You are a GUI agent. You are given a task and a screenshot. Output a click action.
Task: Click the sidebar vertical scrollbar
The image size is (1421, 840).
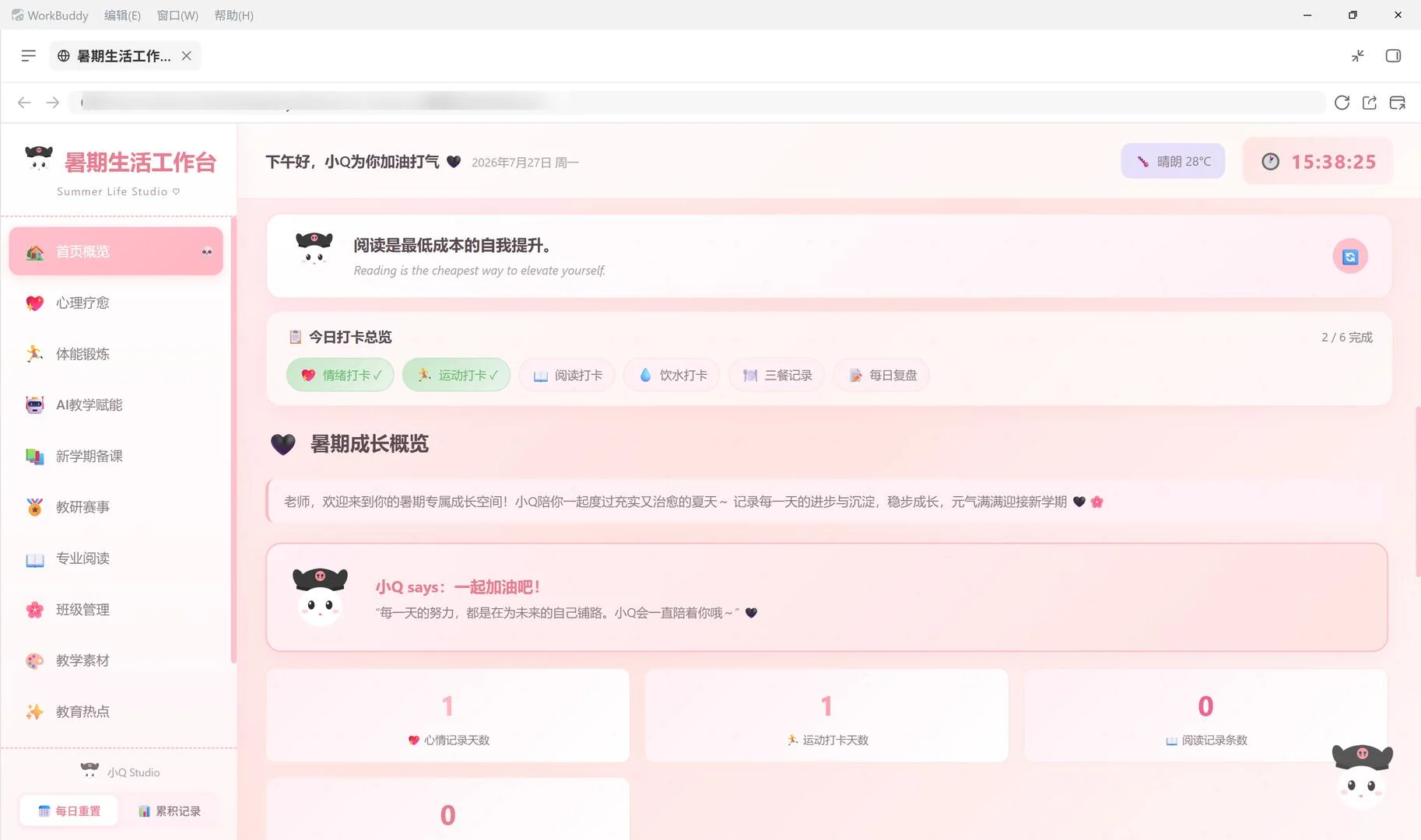coord(233,439)
